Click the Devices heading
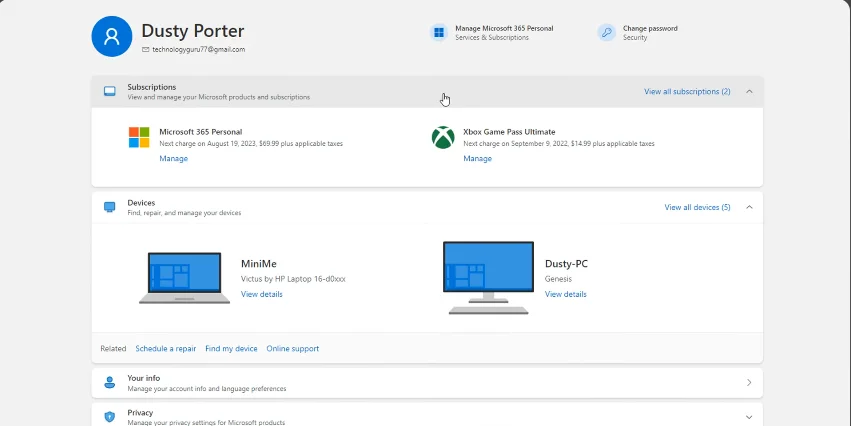The width and height of the screenshot is (851, 426). (x=141, y=203)
